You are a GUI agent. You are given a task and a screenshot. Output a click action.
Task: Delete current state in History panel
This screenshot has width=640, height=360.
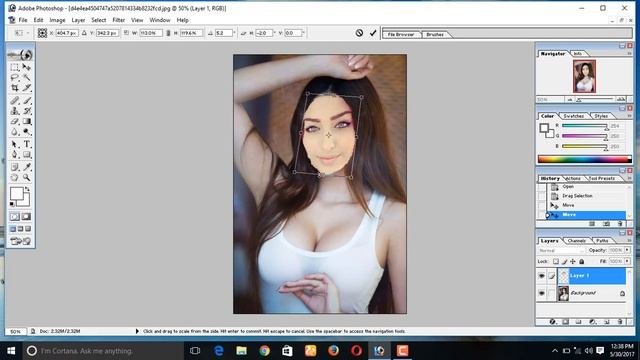(x=620, y=224)
